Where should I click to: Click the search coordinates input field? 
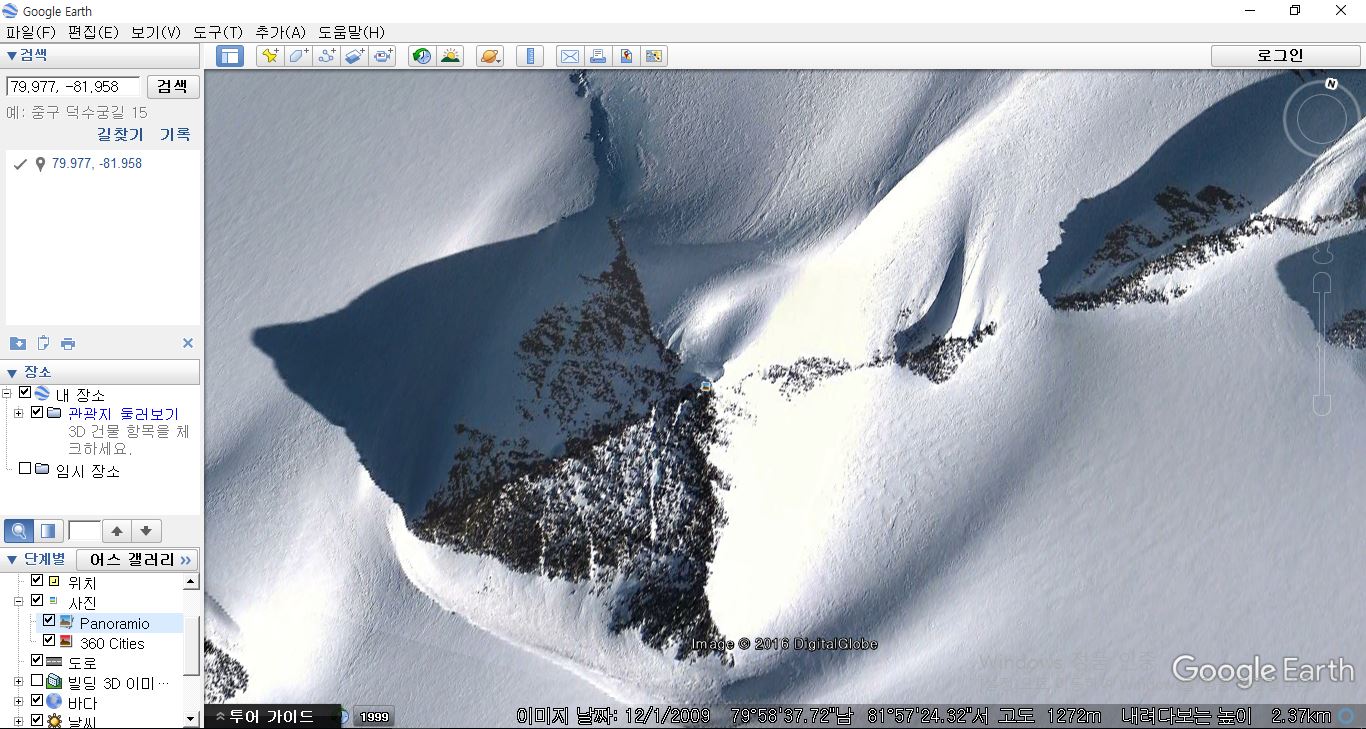click(72, 87)
